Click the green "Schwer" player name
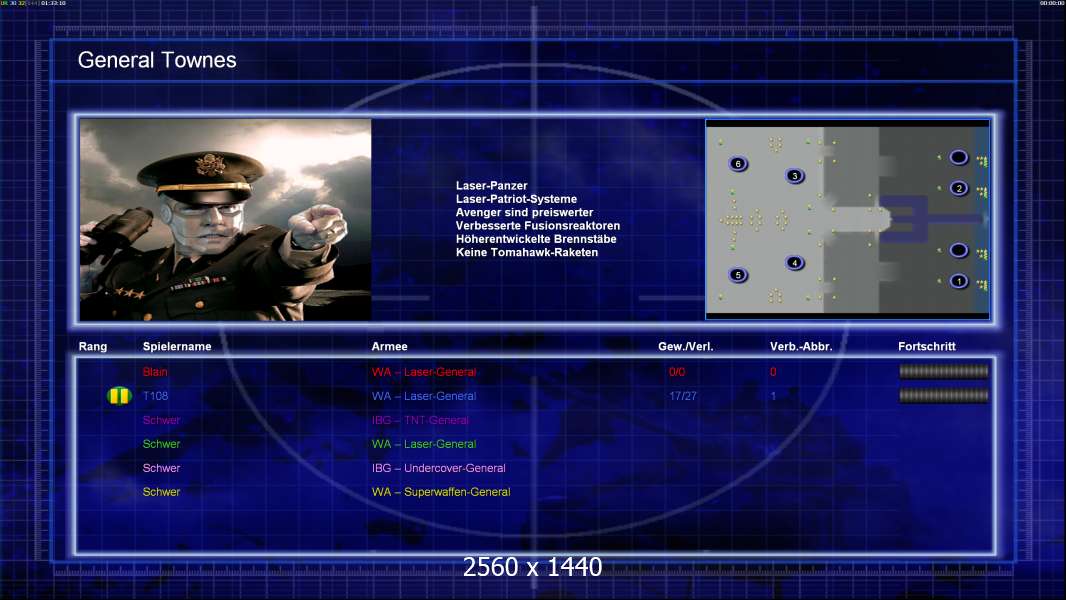This screenshot has width=1066, height=600. click(x=161, y=444)
